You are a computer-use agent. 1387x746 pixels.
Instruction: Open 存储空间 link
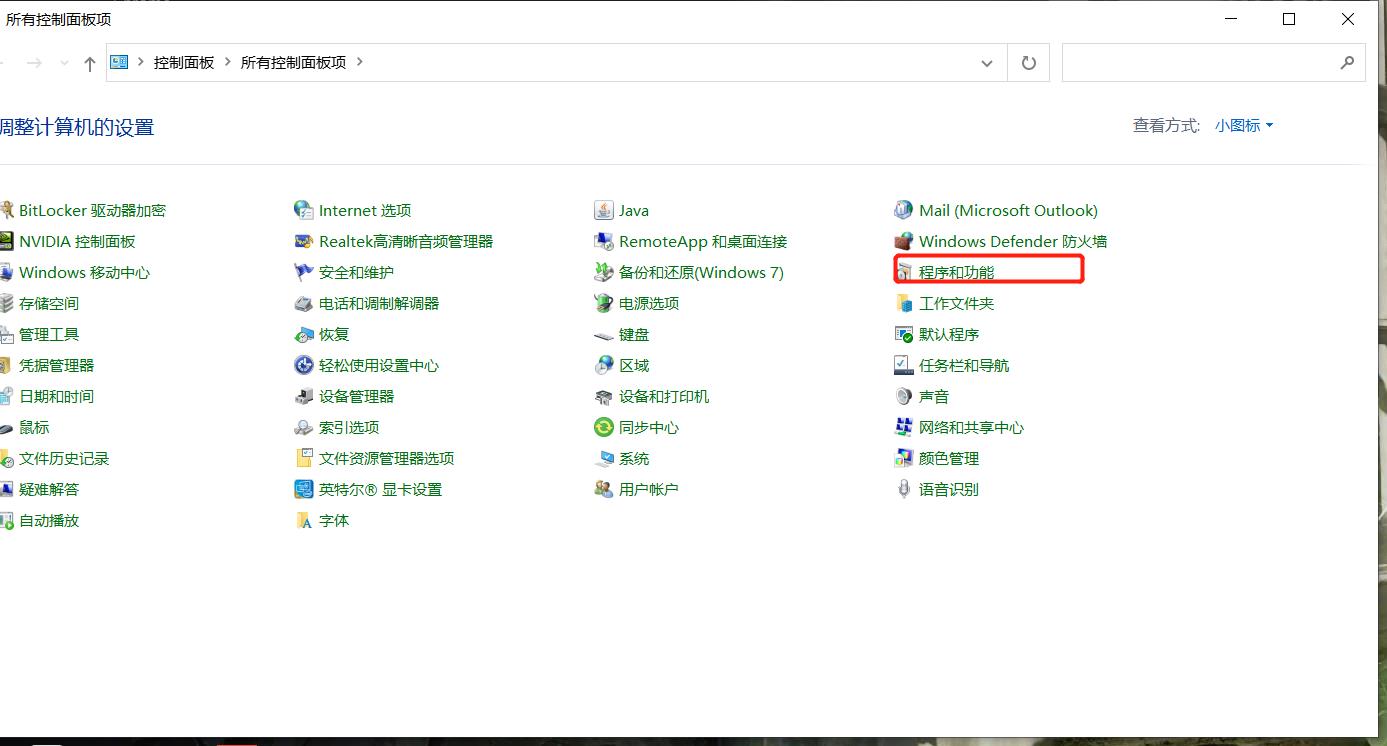49,303
